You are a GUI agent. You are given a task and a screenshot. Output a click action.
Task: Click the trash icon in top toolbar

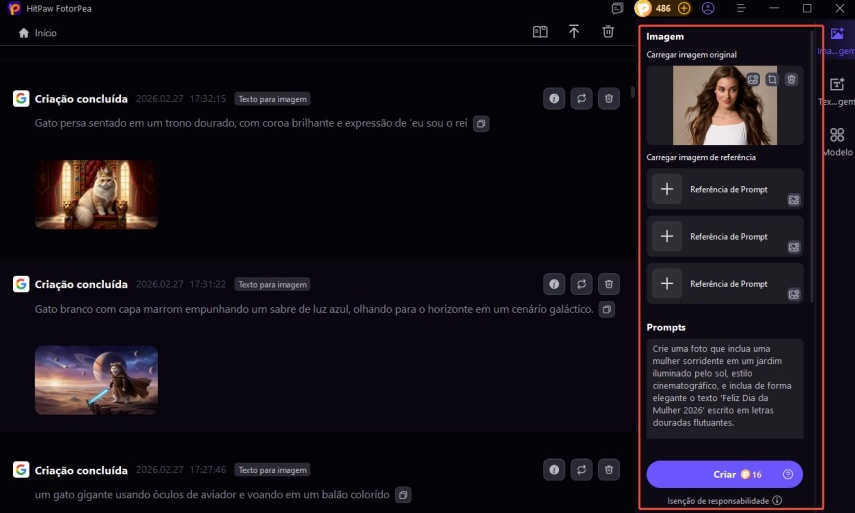point(608,32)
